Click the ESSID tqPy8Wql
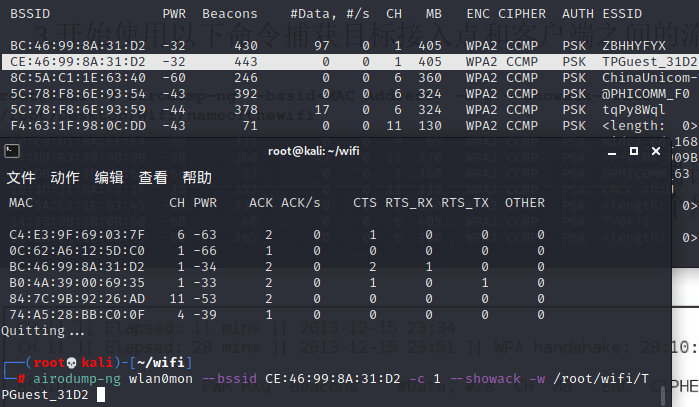Viewport: 699px width, 407px height. click(633, 110)
